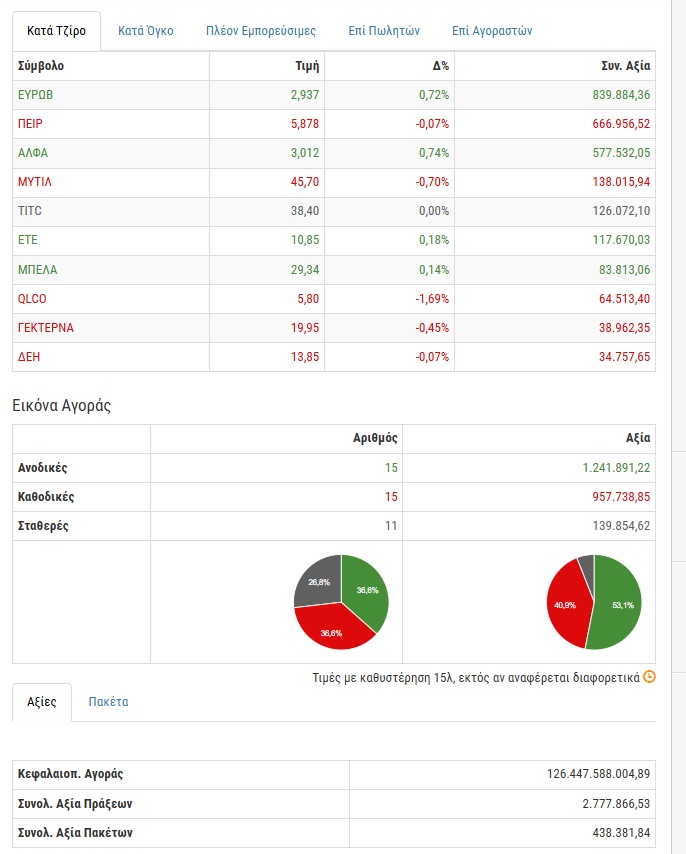Image resolution: width=686 pixels, height=854 pixels.
Task: Switch to the Κατά Όγκο tab
Action: click(146, 31)
